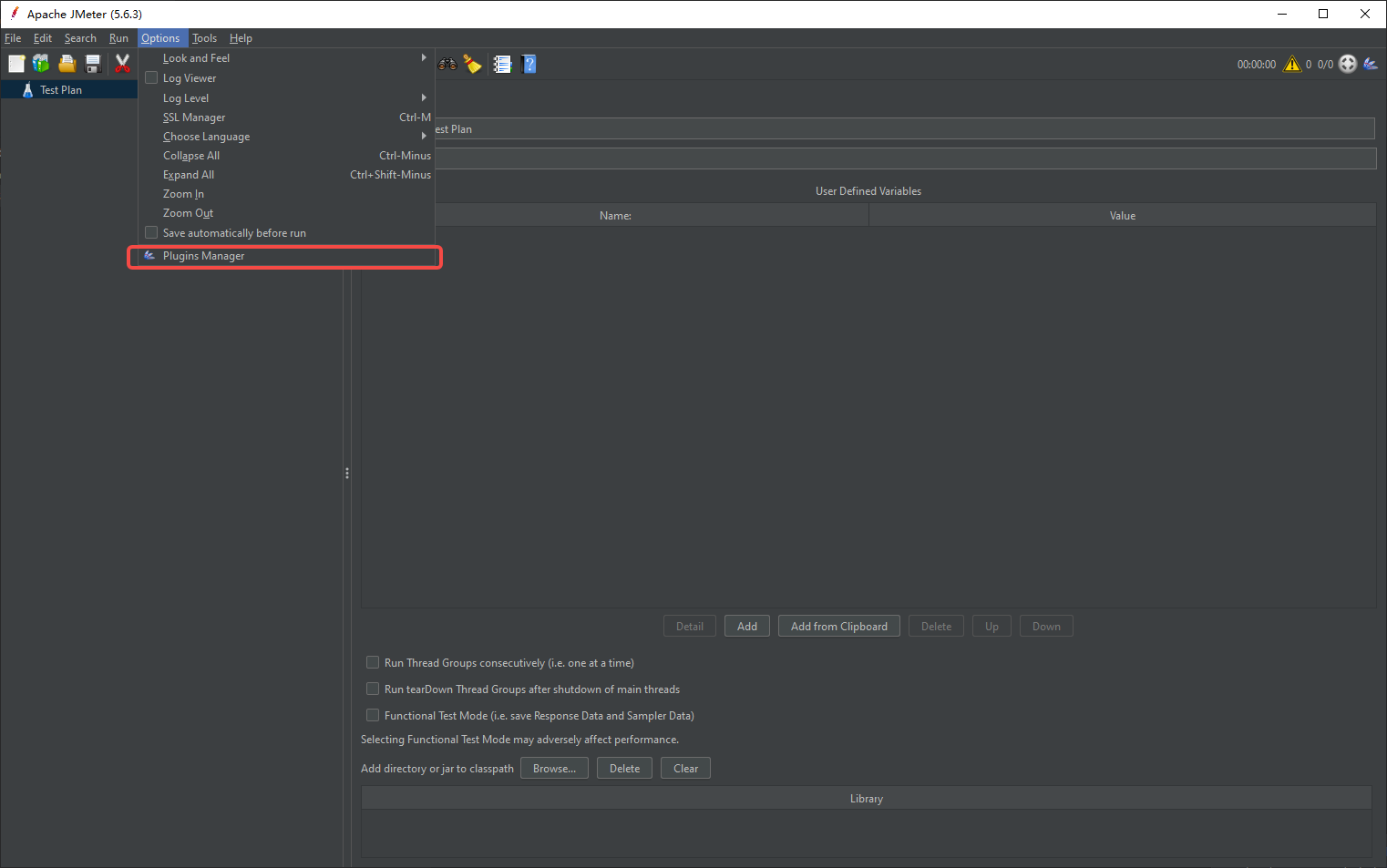Open the Edit menu
This screenshot has width=1387, height=868.
43,38
